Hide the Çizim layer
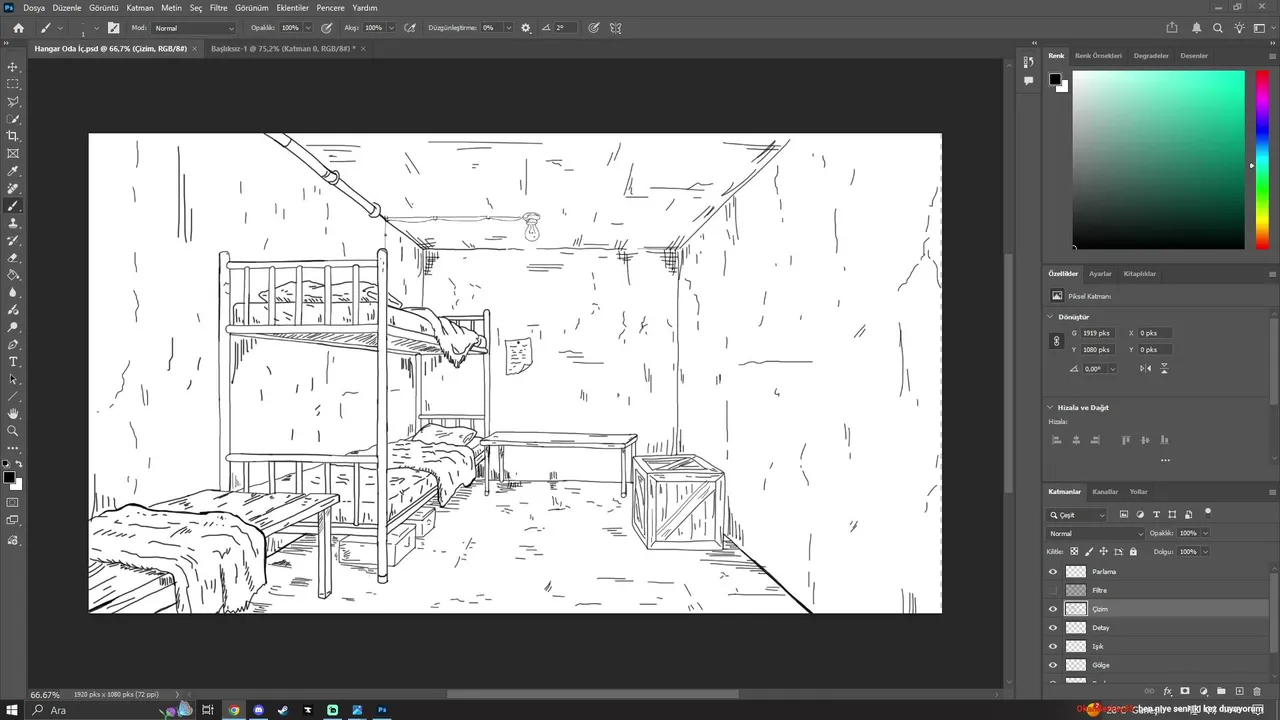Viewport: 1280px width, 720px height. point(1052,609)
